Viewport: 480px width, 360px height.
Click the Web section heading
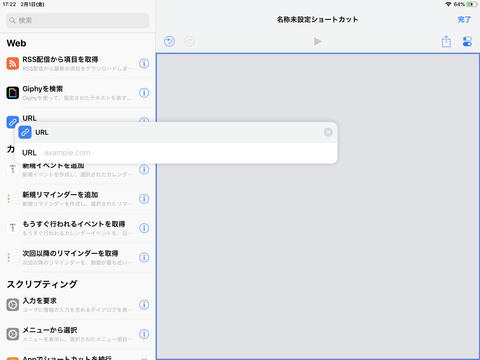[x=16, y=43]
